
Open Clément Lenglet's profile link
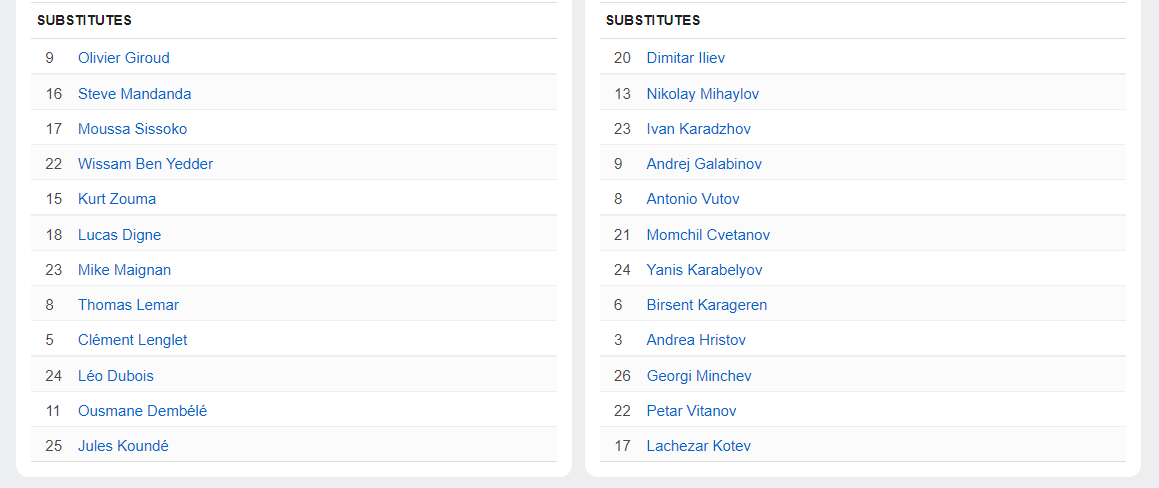click(x=132, y=340)
